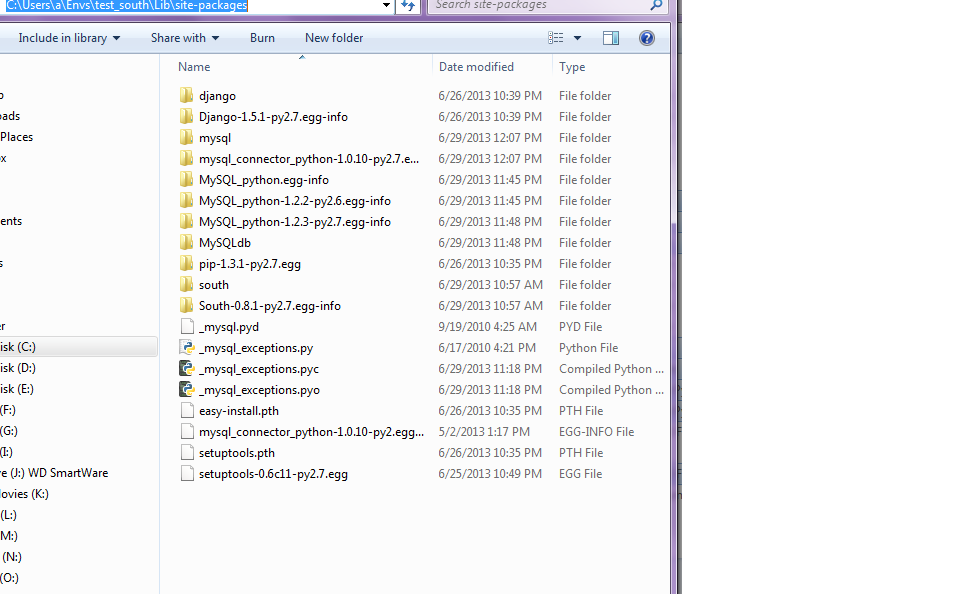Viewport: 960px width, 594px height.
Task: Expand the address bar history dropdown
Action: [386, 5]
